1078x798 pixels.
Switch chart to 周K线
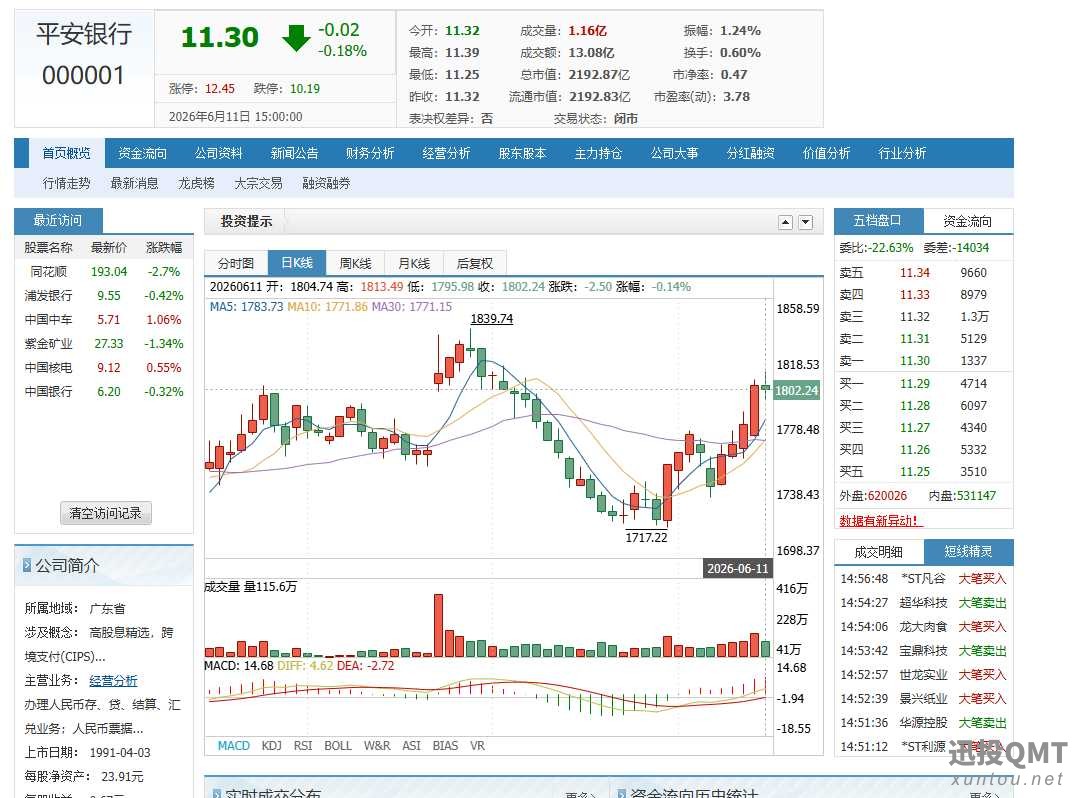pyautogui.click(x=355, y=263)
